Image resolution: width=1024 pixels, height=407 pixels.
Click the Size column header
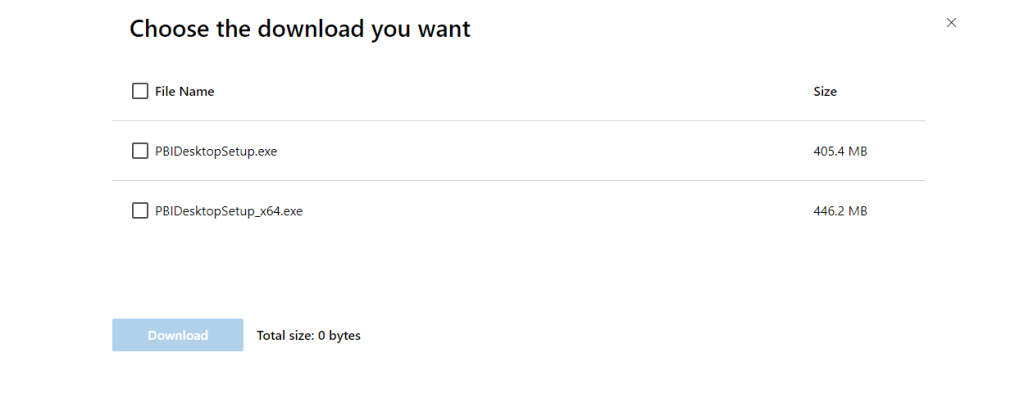[x=825, y=91]
